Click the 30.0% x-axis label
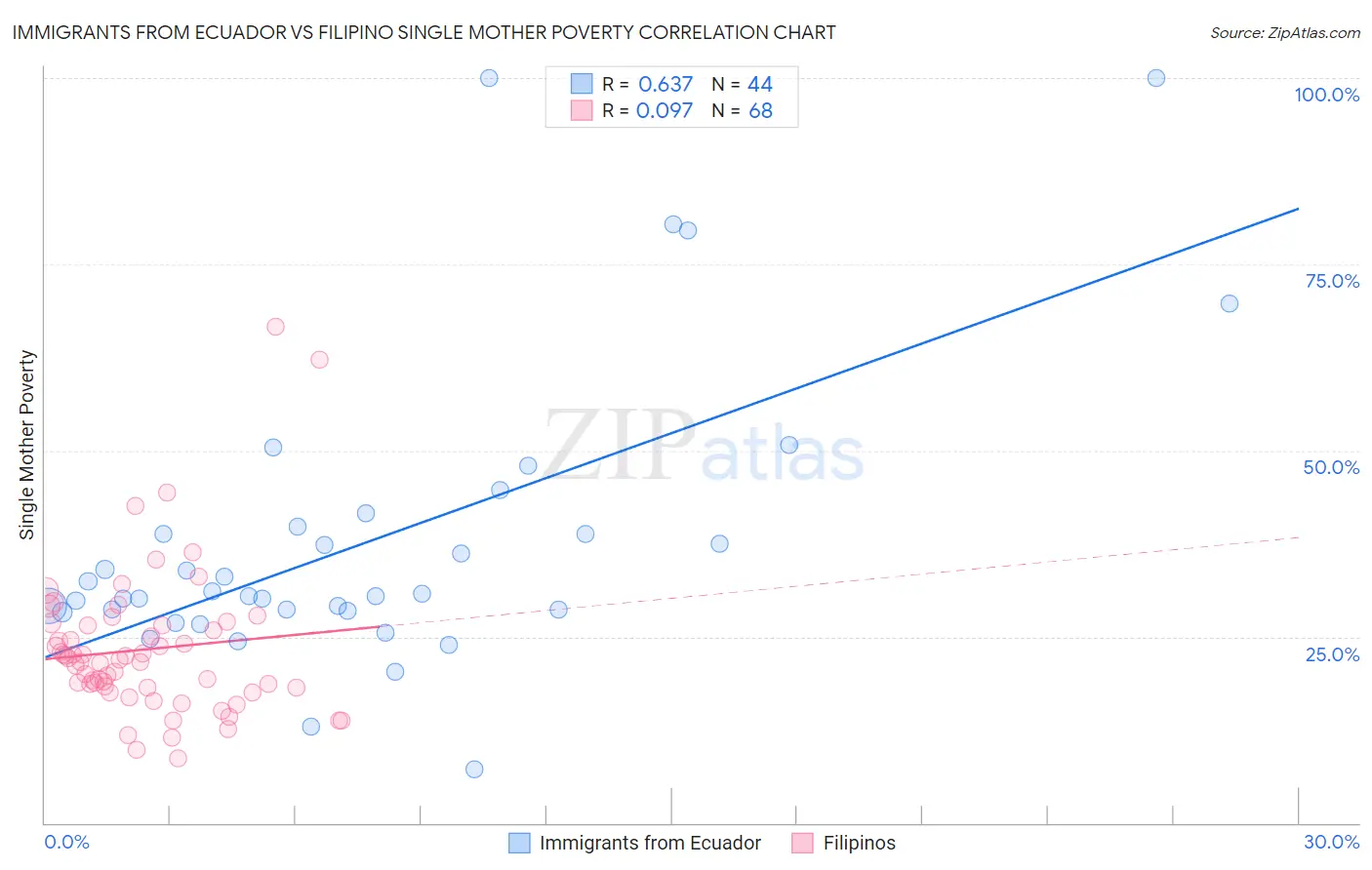Screen dimensions: 1372x870 coord(1331,842)
